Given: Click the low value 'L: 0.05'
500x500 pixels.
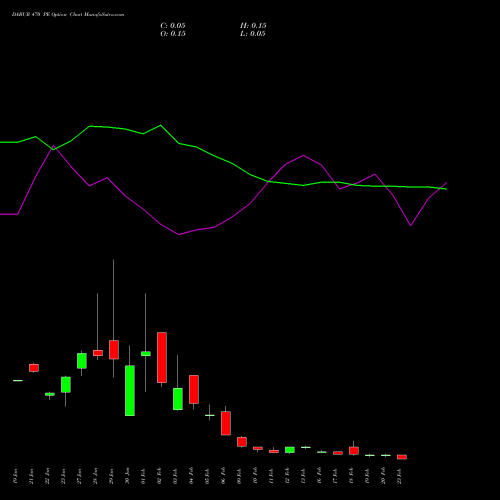Looking at the screenshot, I should point(253,34).
